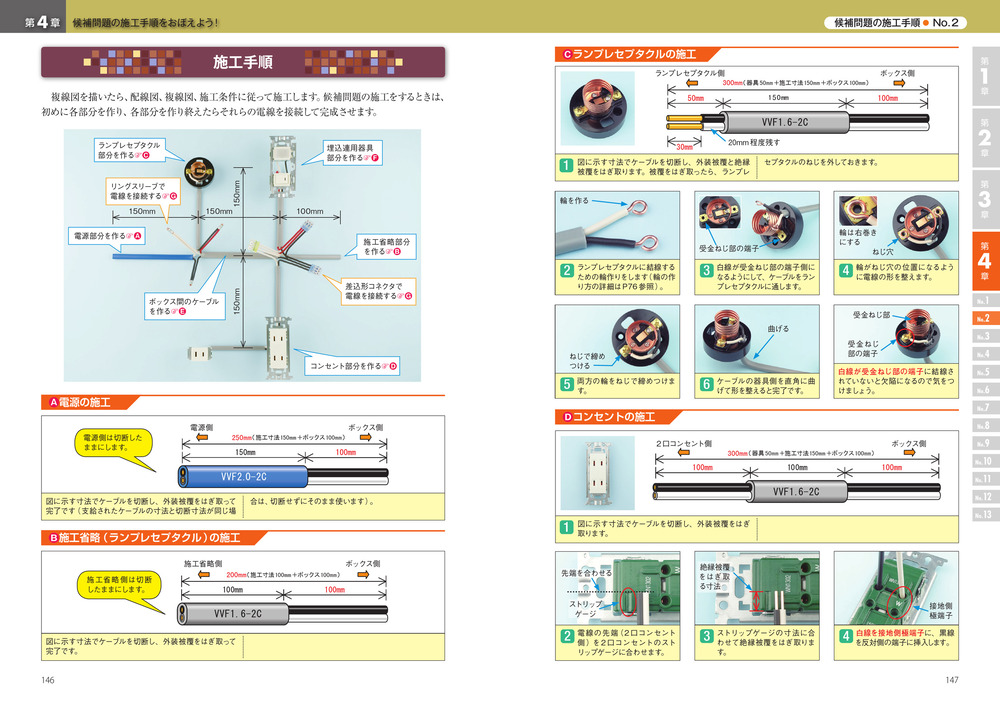
Task: Select the highlighted No.2 side tab
Action: point(983,319)
